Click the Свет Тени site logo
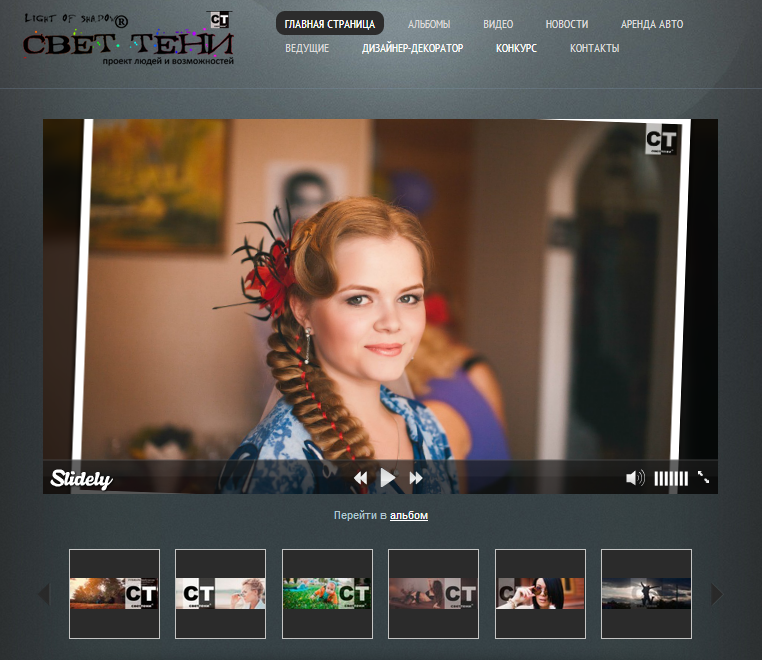Viewport: 762px width, 660px height. [x=129, y=39]
